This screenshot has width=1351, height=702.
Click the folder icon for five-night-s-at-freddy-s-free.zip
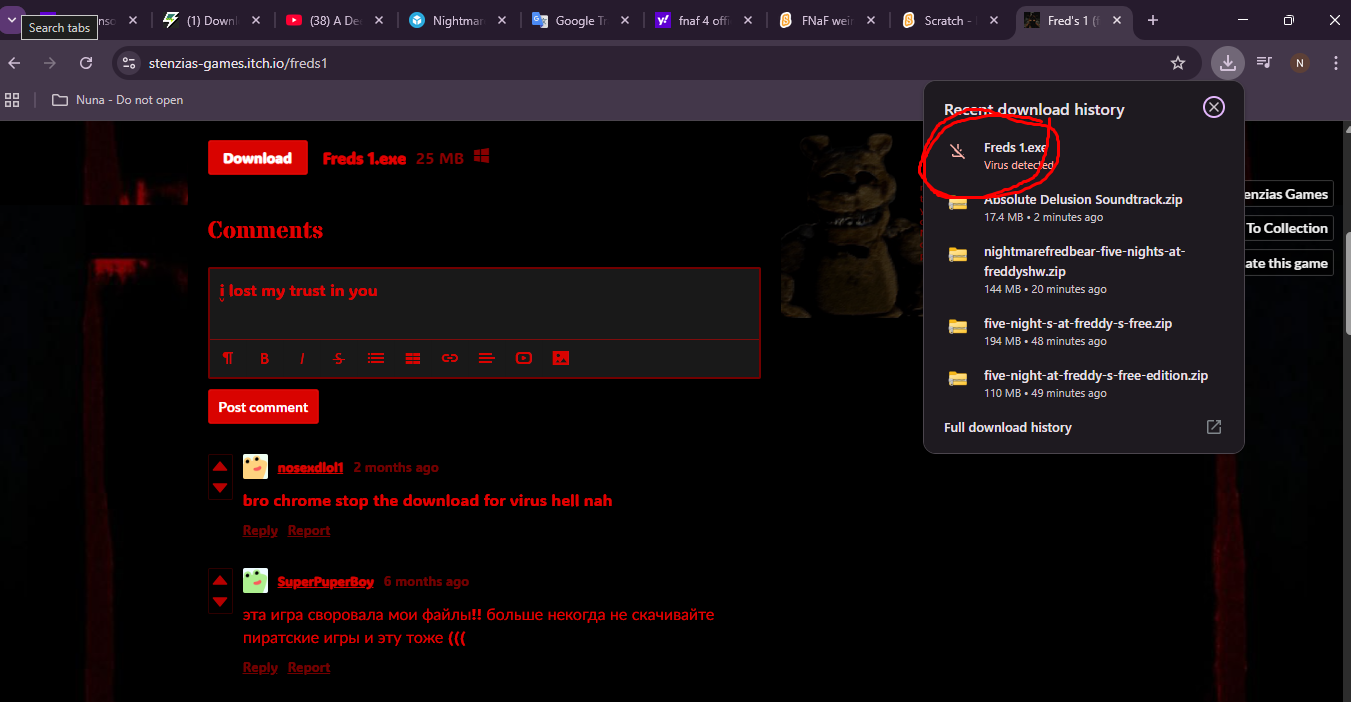point(958,326)
